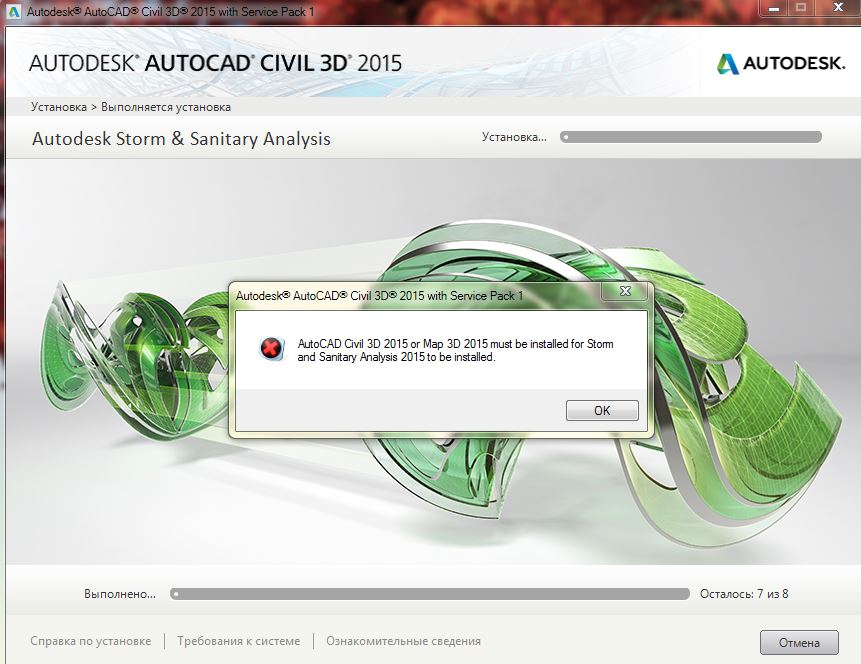This screenshot has height=664, width=861.
Task: Open Требования к системе link
Action: click(x=238, y=641)
